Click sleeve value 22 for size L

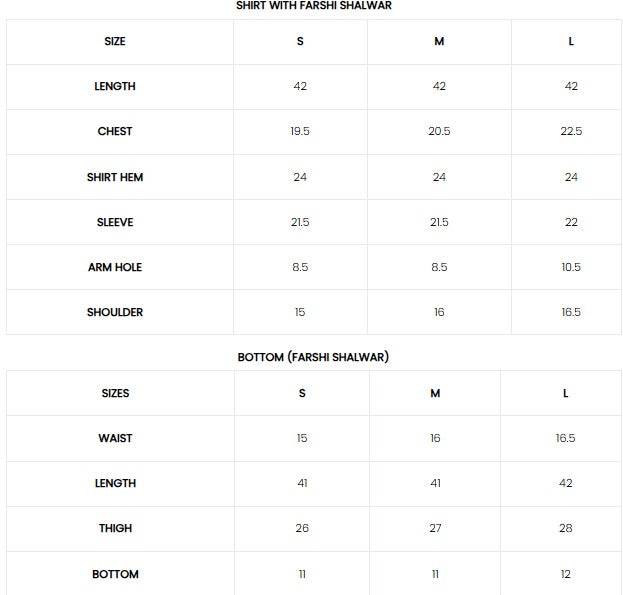coord(571,222)
